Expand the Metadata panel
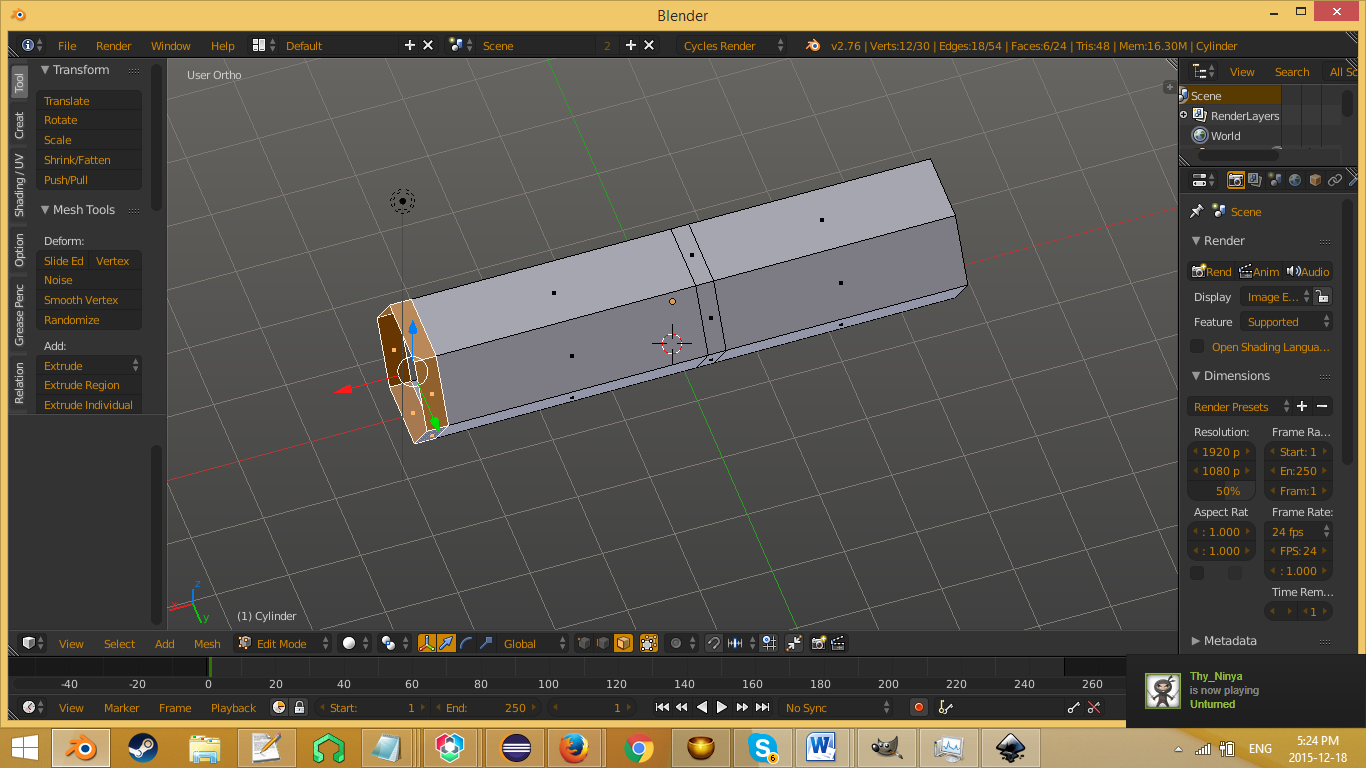Viewport: 1366px width, 768px height. click(x=1196, y=641)
